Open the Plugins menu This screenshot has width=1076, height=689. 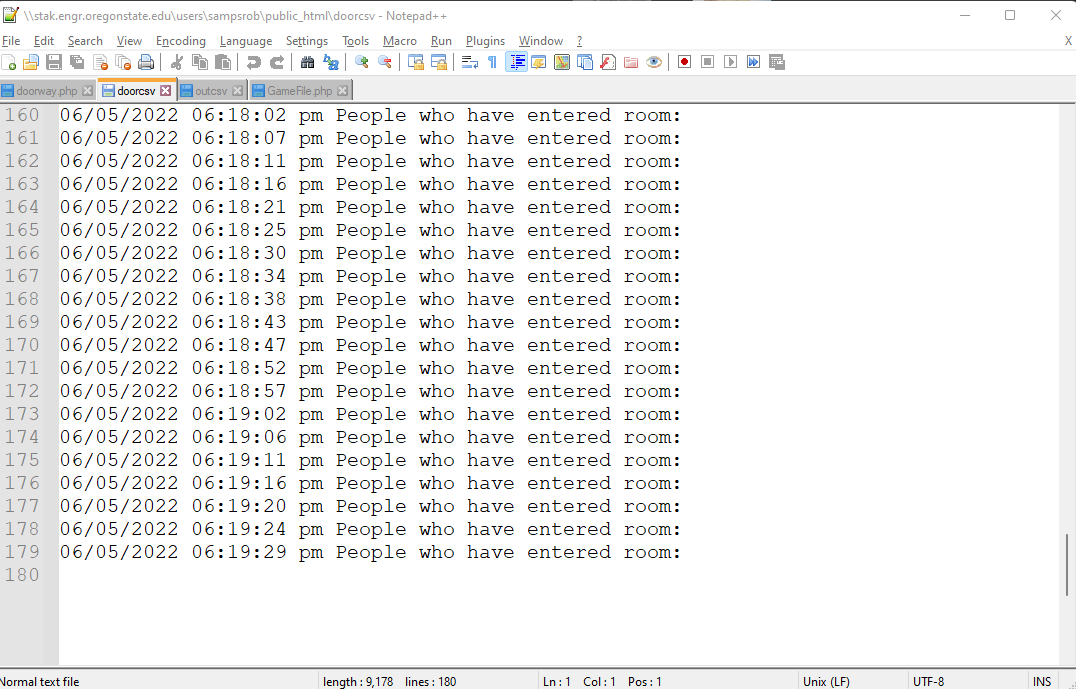point(485,41)
